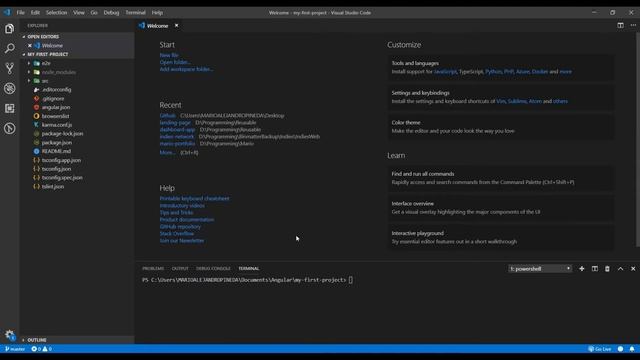Open the Debug view in activity bar
Image resolution: width=640 pixels, height=360 pixels.
point(9,88)
